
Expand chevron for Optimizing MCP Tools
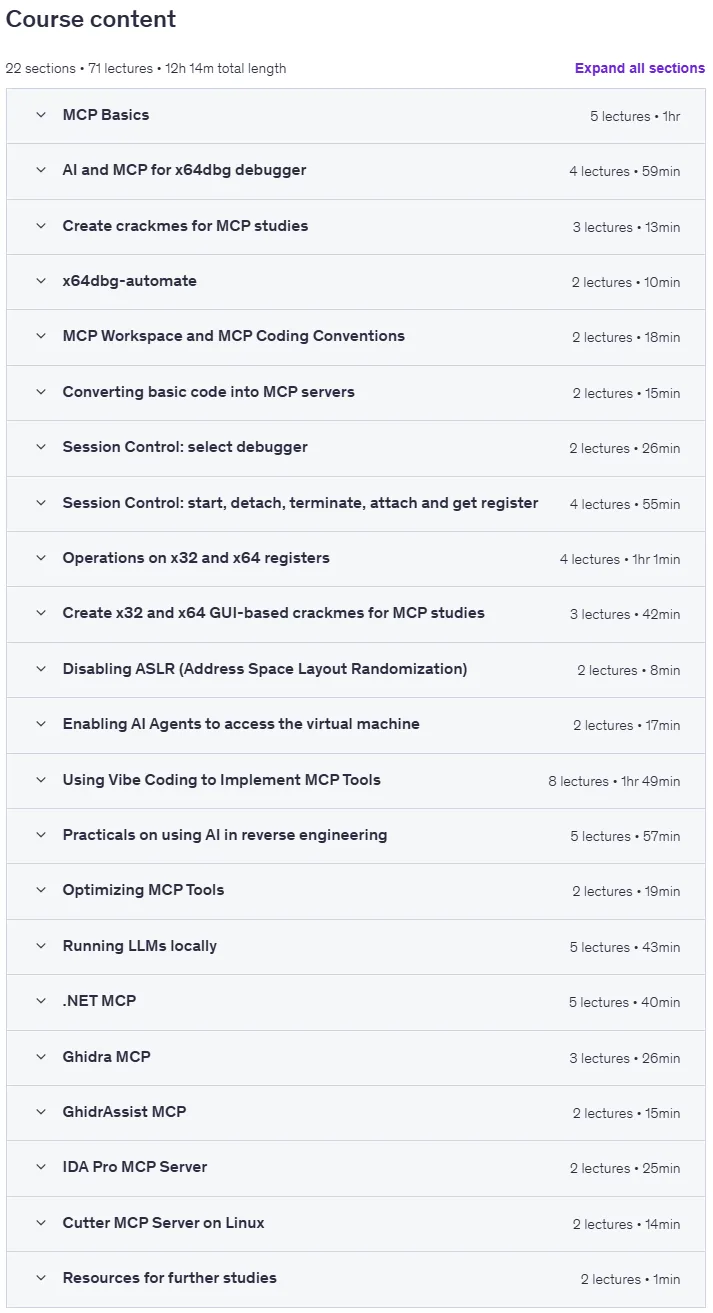tap(41, 890)
